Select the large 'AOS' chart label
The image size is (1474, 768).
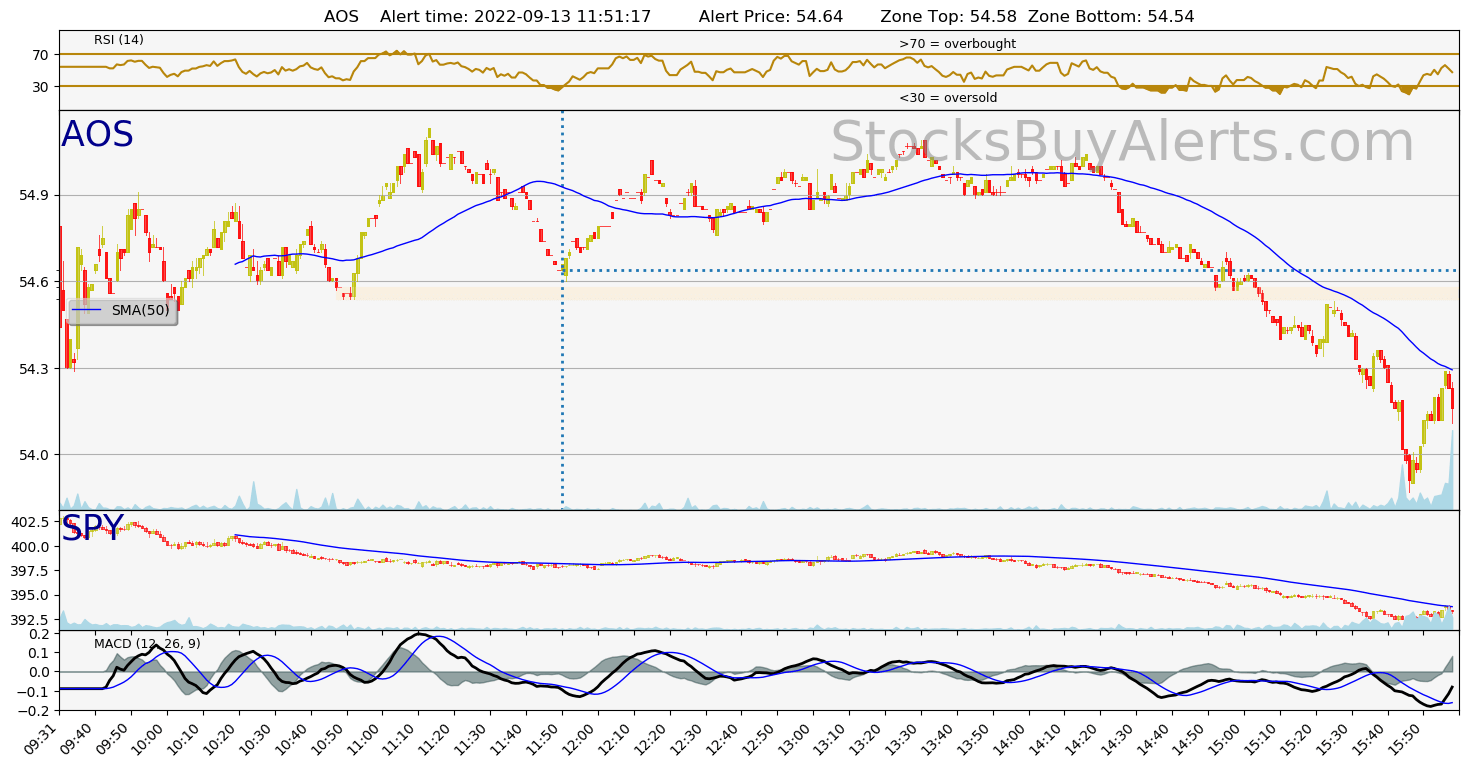pos(97,135)
